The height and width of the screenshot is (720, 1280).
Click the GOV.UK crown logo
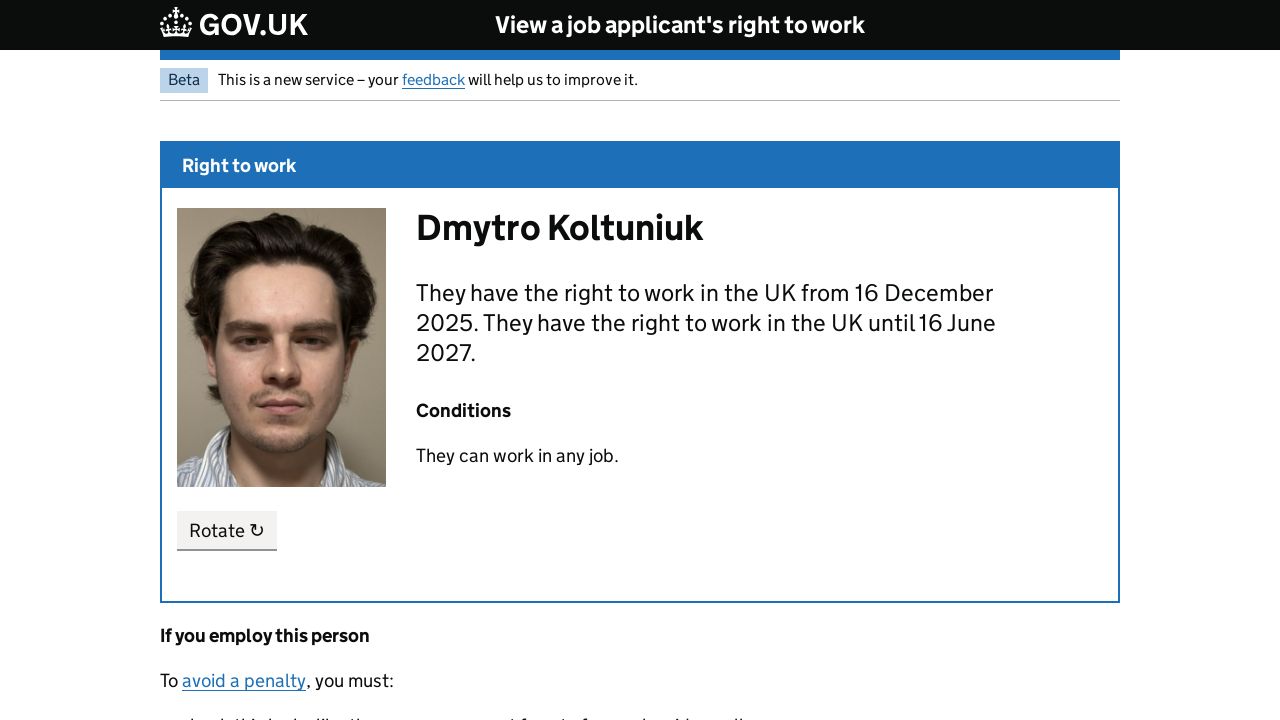(x=176, y=23)
